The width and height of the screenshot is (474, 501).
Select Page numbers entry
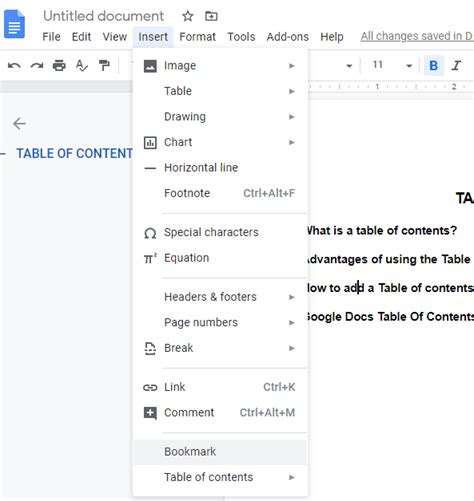click(220, 323)
